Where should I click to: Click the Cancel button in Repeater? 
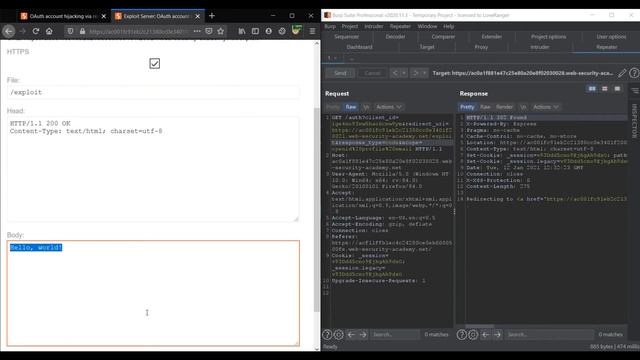click(x=372, y=73)
